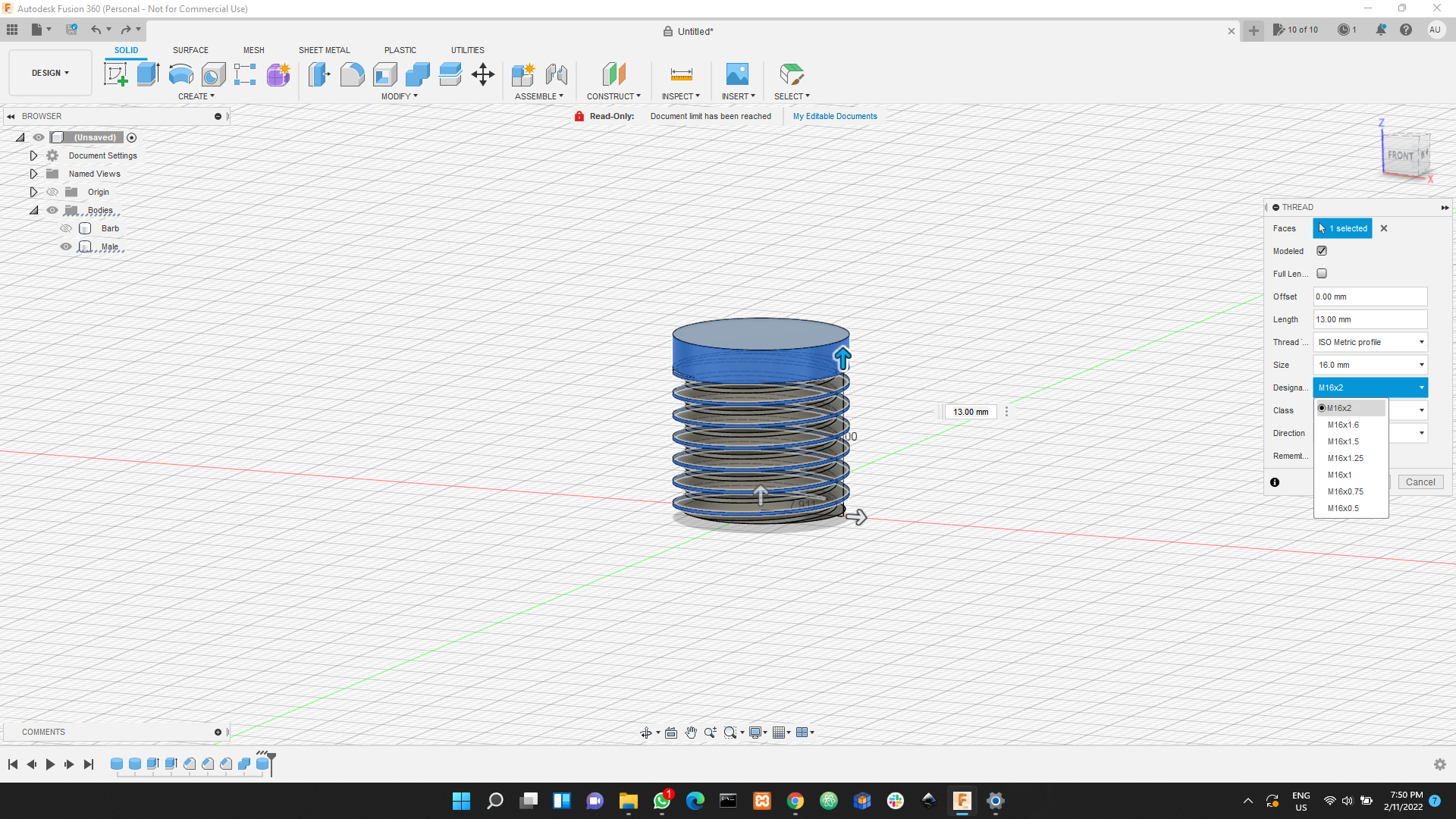The image size is (1456, 819).
Task: Click the My Editable Documents link
Action: 835,116
